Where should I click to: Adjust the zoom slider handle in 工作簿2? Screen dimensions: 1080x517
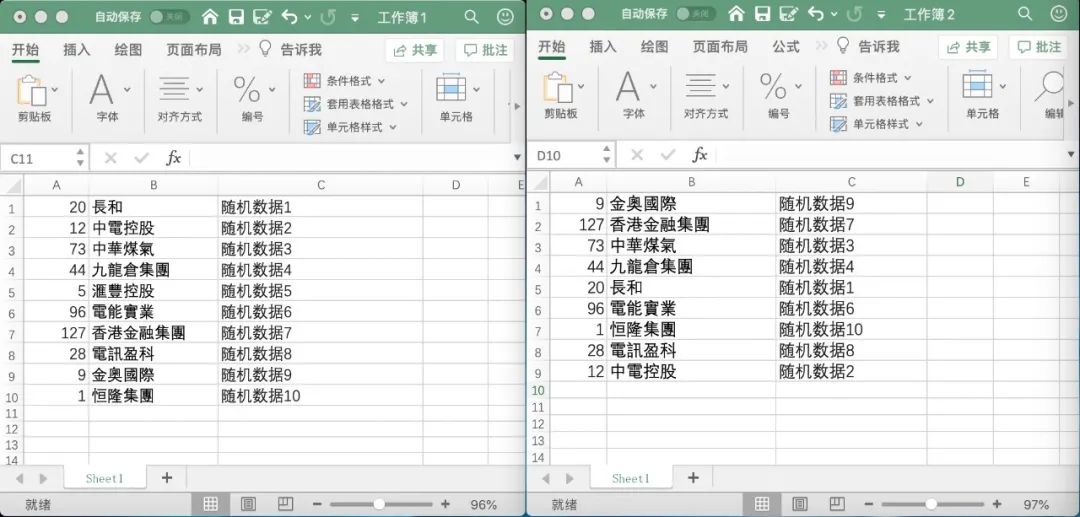click(x=931, y=504)
